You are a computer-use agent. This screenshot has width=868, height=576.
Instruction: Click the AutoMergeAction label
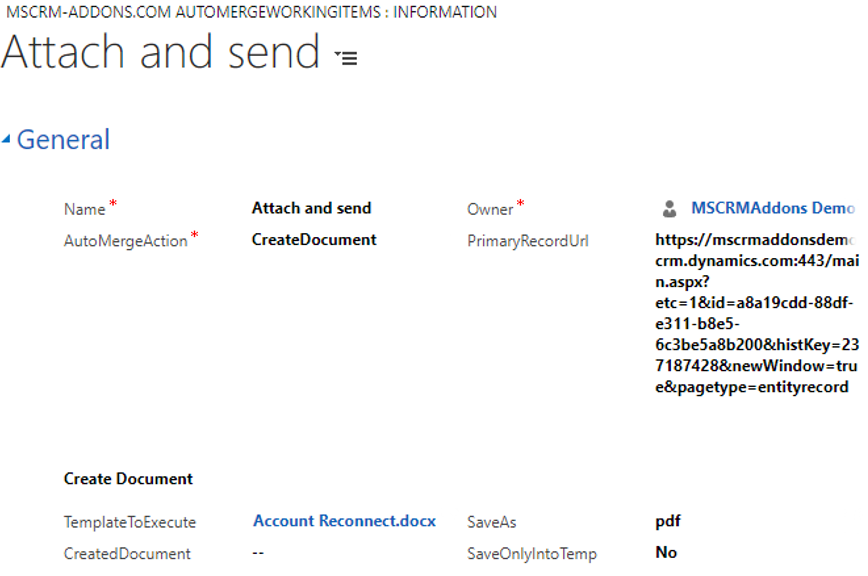[126, 241]
